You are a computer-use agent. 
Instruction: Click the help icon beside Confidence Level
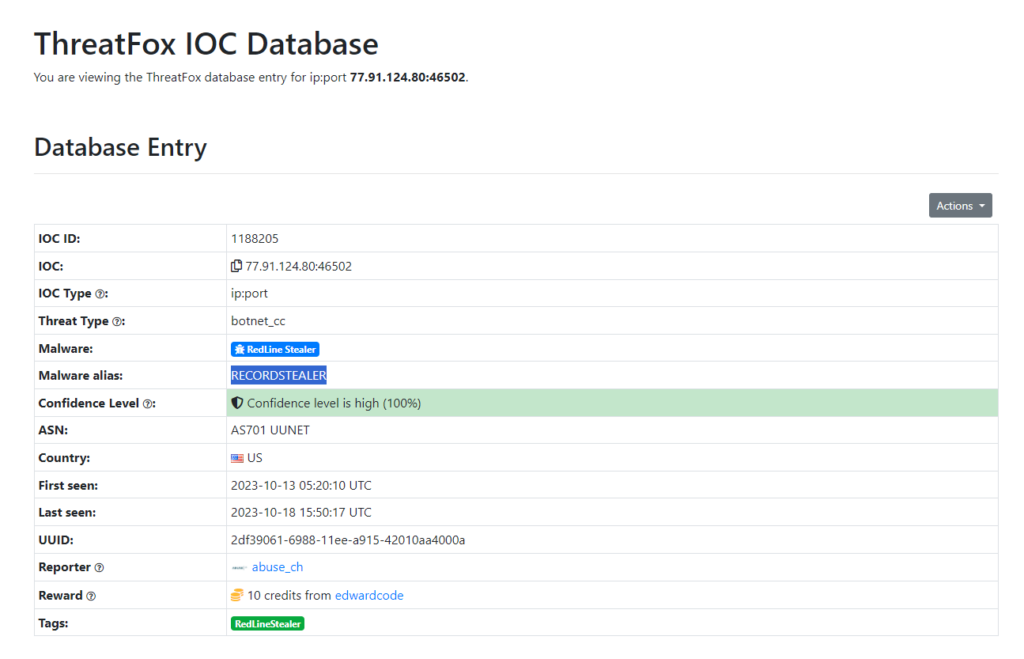149,404
